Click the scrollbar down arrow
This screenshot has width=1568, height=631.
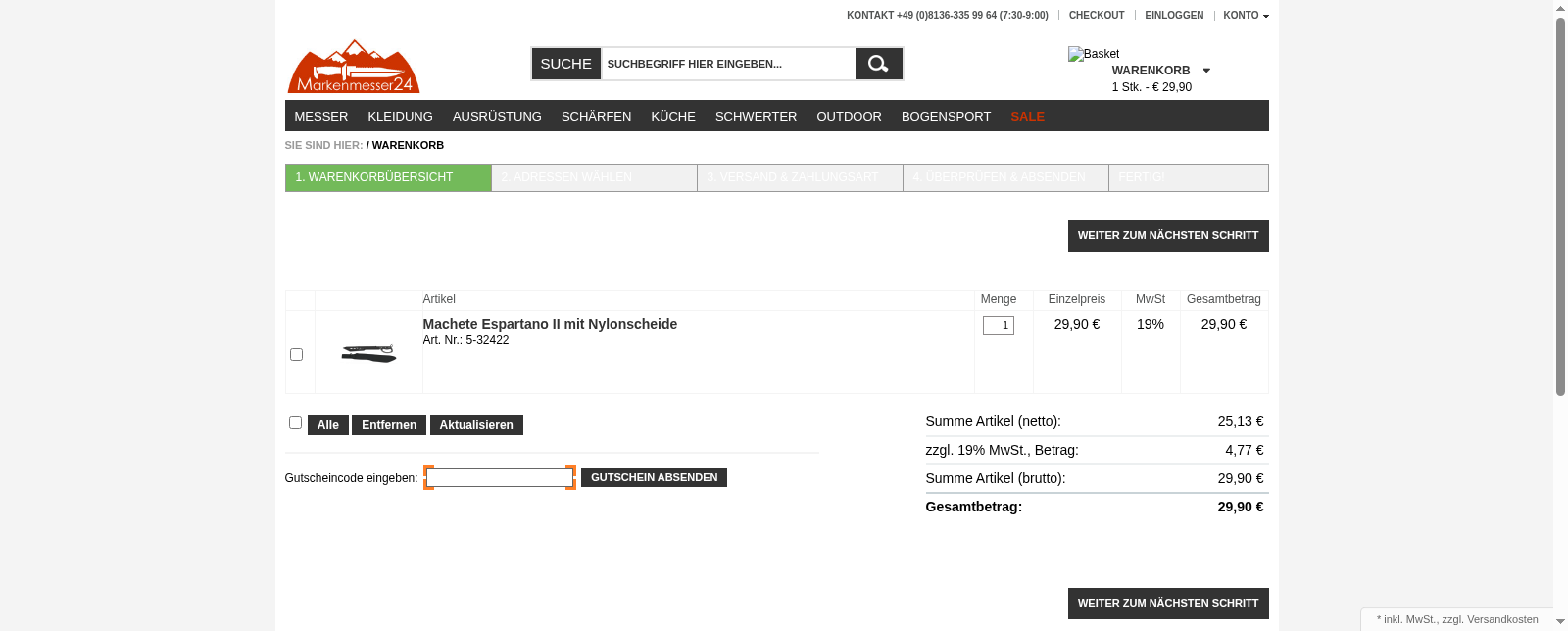tap(1560, 622)
